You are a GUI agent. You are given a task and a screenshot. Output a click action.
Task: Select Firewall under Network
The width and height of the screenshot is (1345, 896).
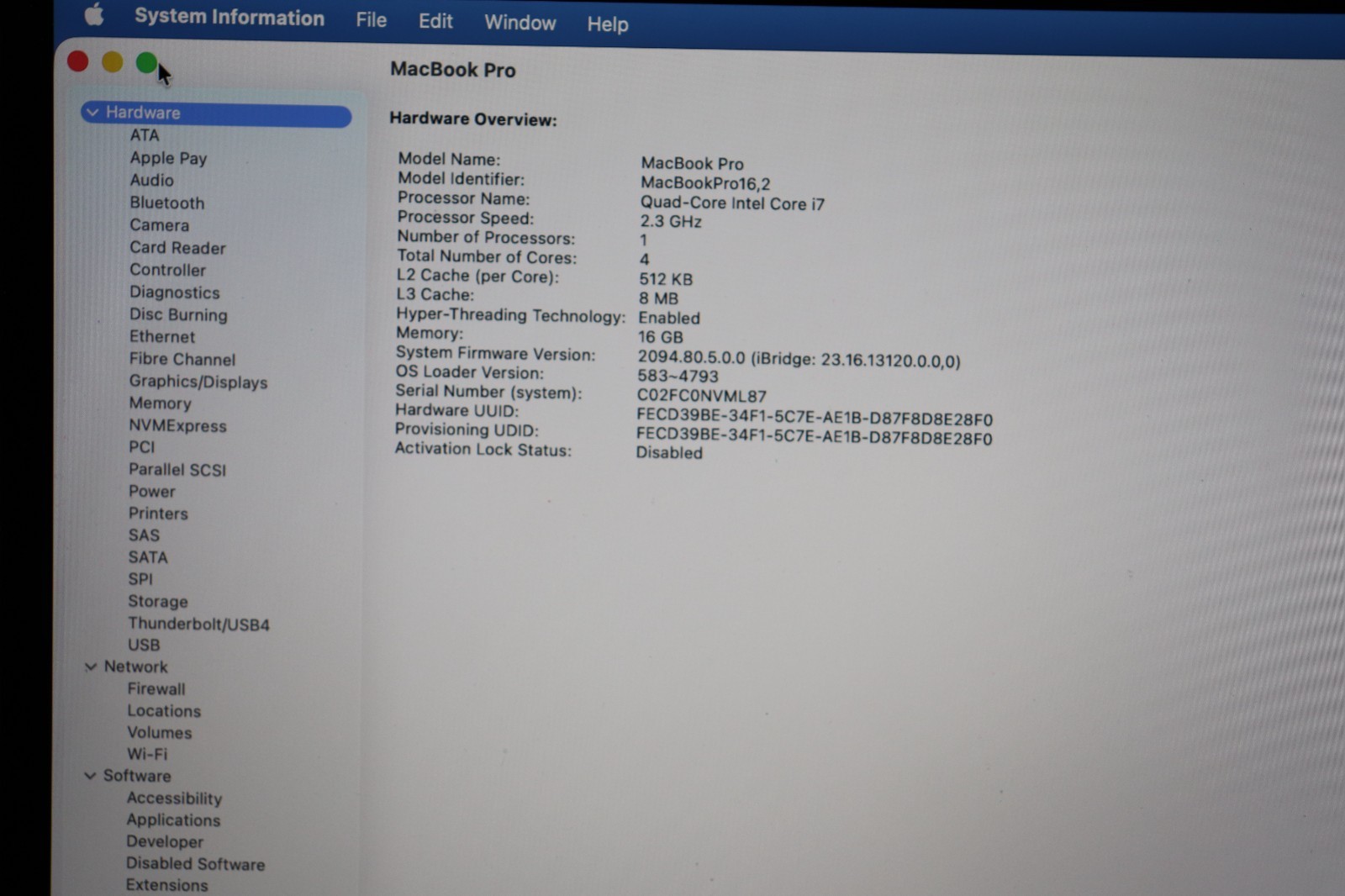(x=156, y=689)
